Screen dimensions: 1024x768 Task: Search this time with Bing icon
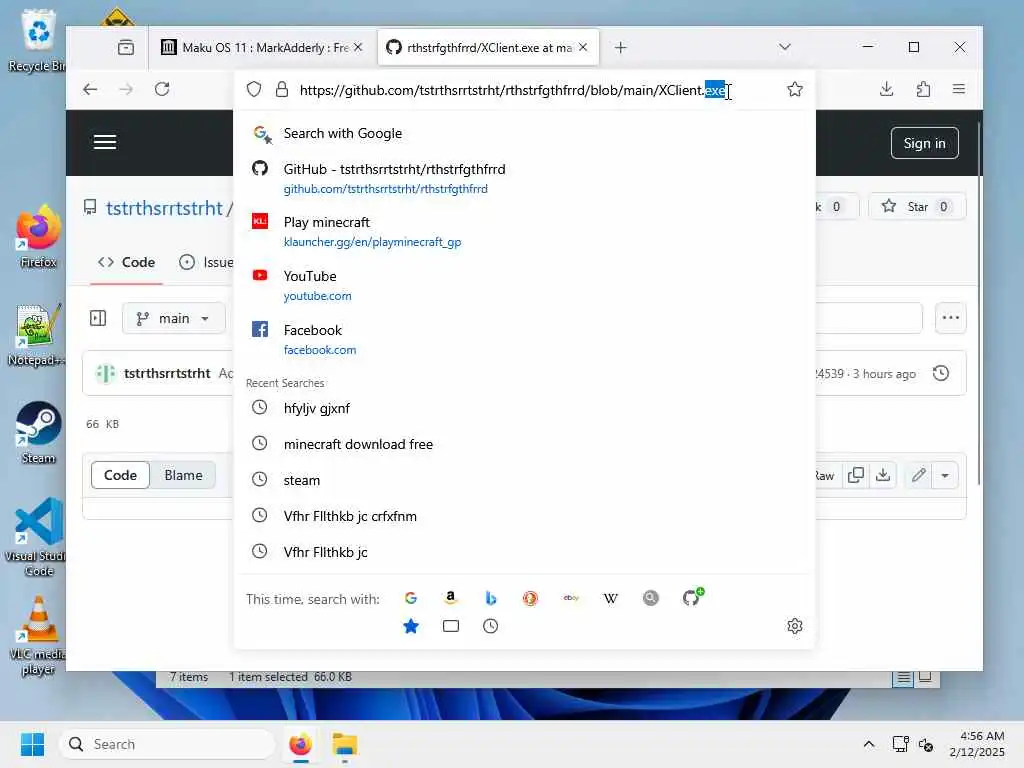(x=490, y=598)
